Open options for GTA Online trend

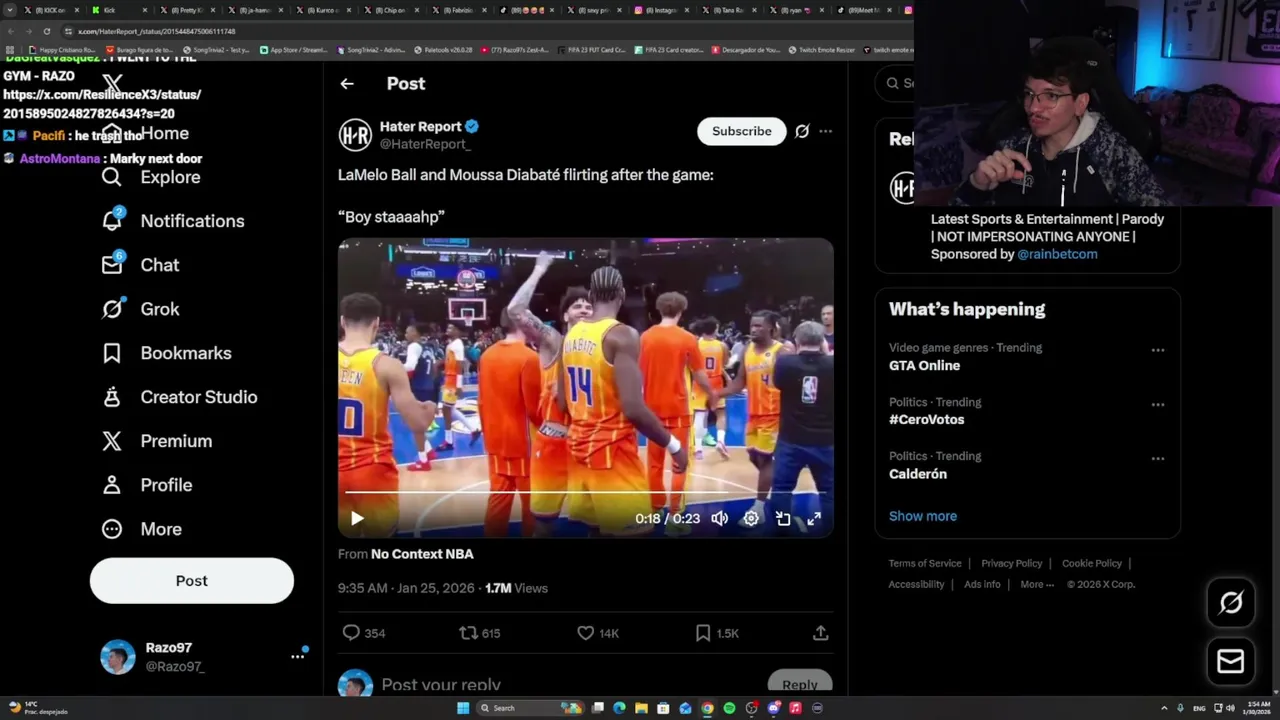[1158, 350]
